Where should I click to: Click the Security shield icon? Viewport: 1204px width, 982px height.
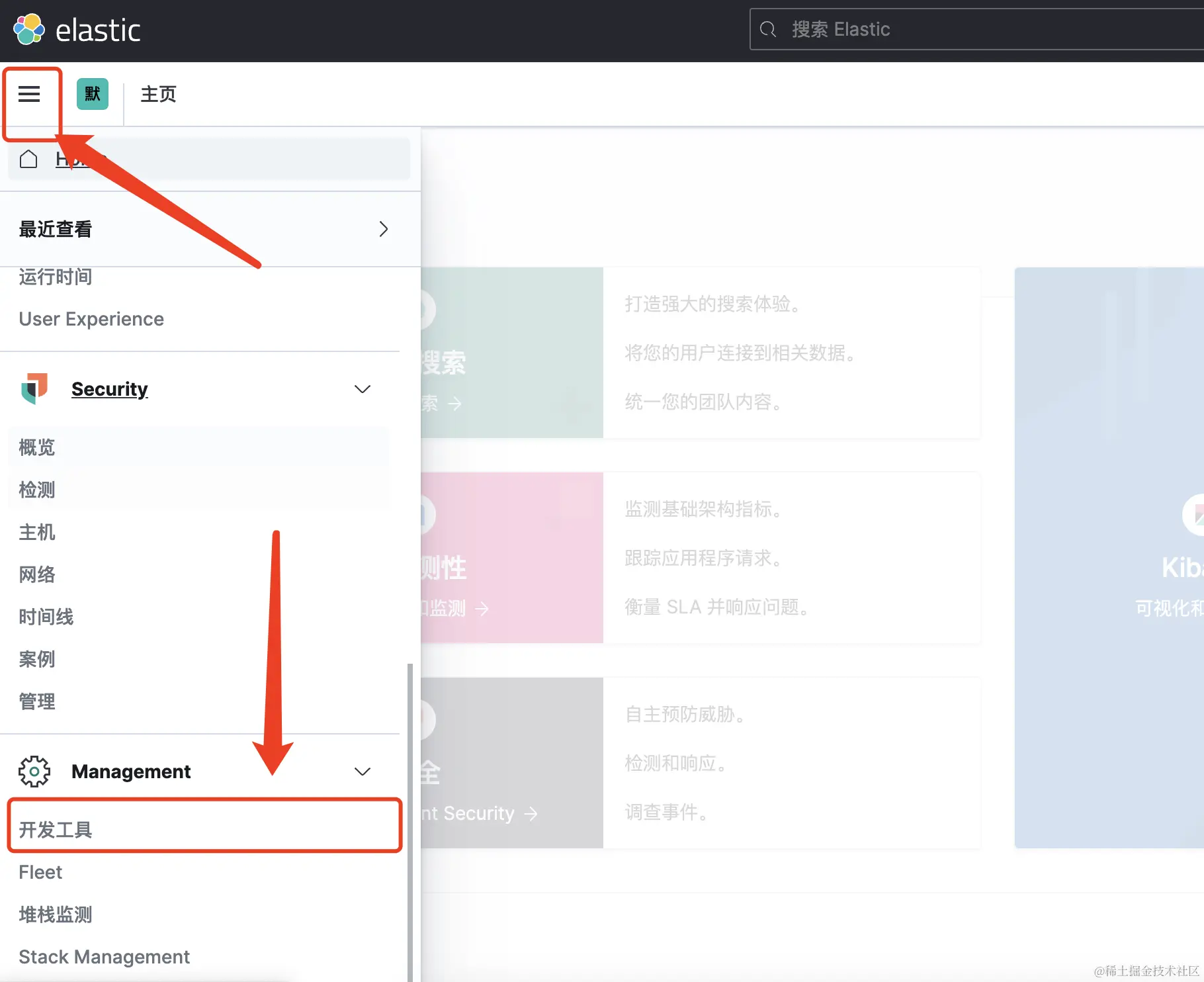34,388
